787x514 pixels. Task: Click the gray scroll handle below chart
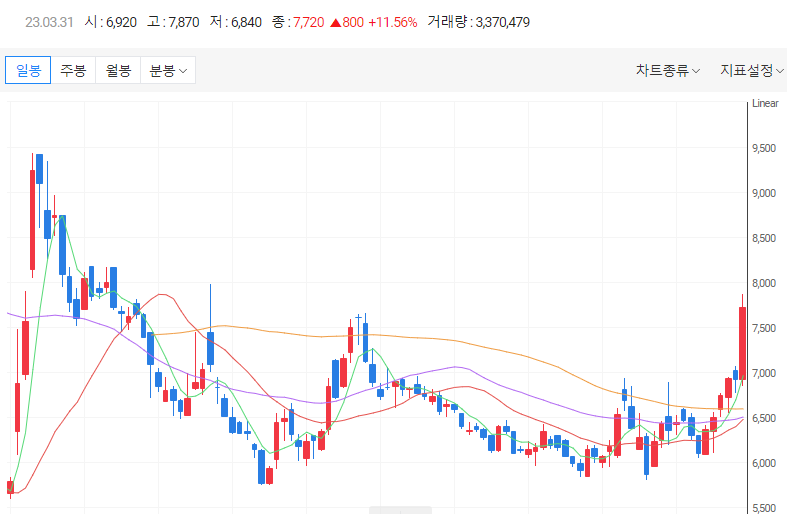click(401, 510)
